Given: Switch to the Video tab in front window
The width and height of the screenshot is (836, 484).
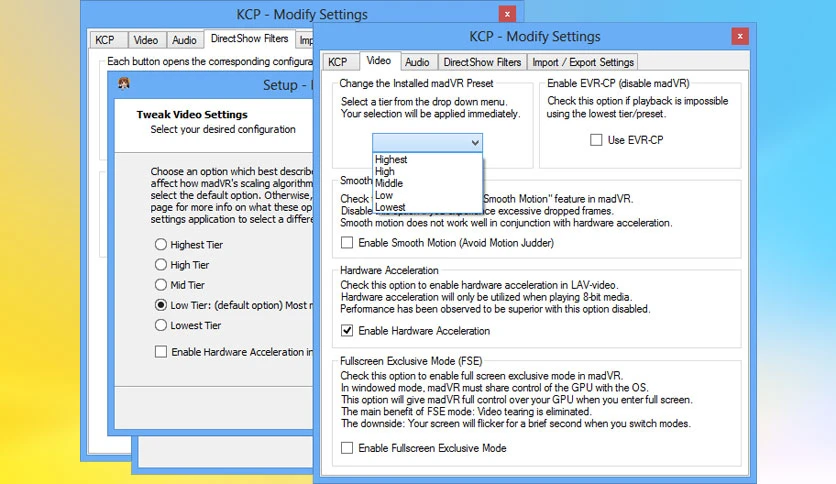Looking at the screenshot, I should 379,61.
